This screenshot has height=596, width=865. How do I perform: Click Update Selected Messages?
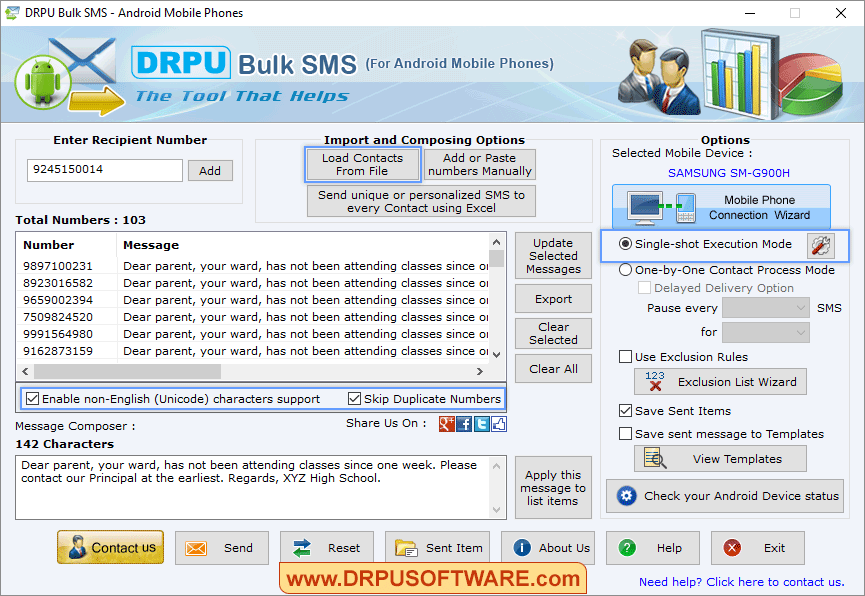pyautogui.click(x=553, y=256)
